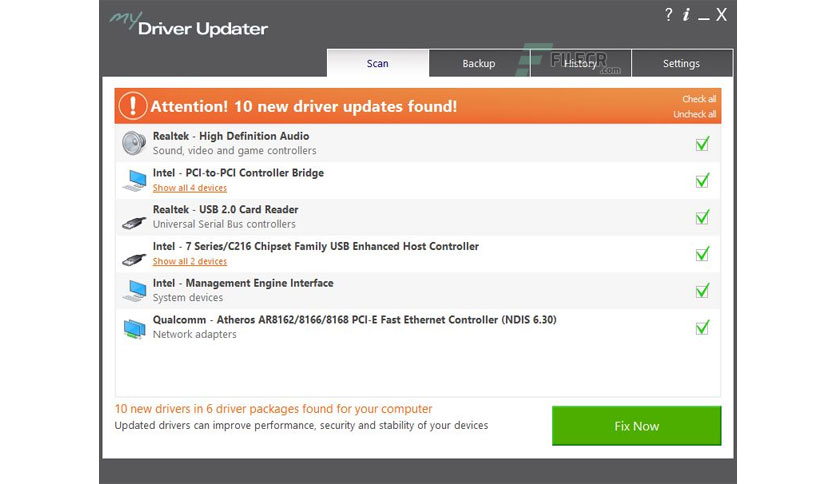Screen dimensions: 836x484
Task: Select Intel - 7 Series/C216 Chipset Family text
Action: click(x=316, y=246)
